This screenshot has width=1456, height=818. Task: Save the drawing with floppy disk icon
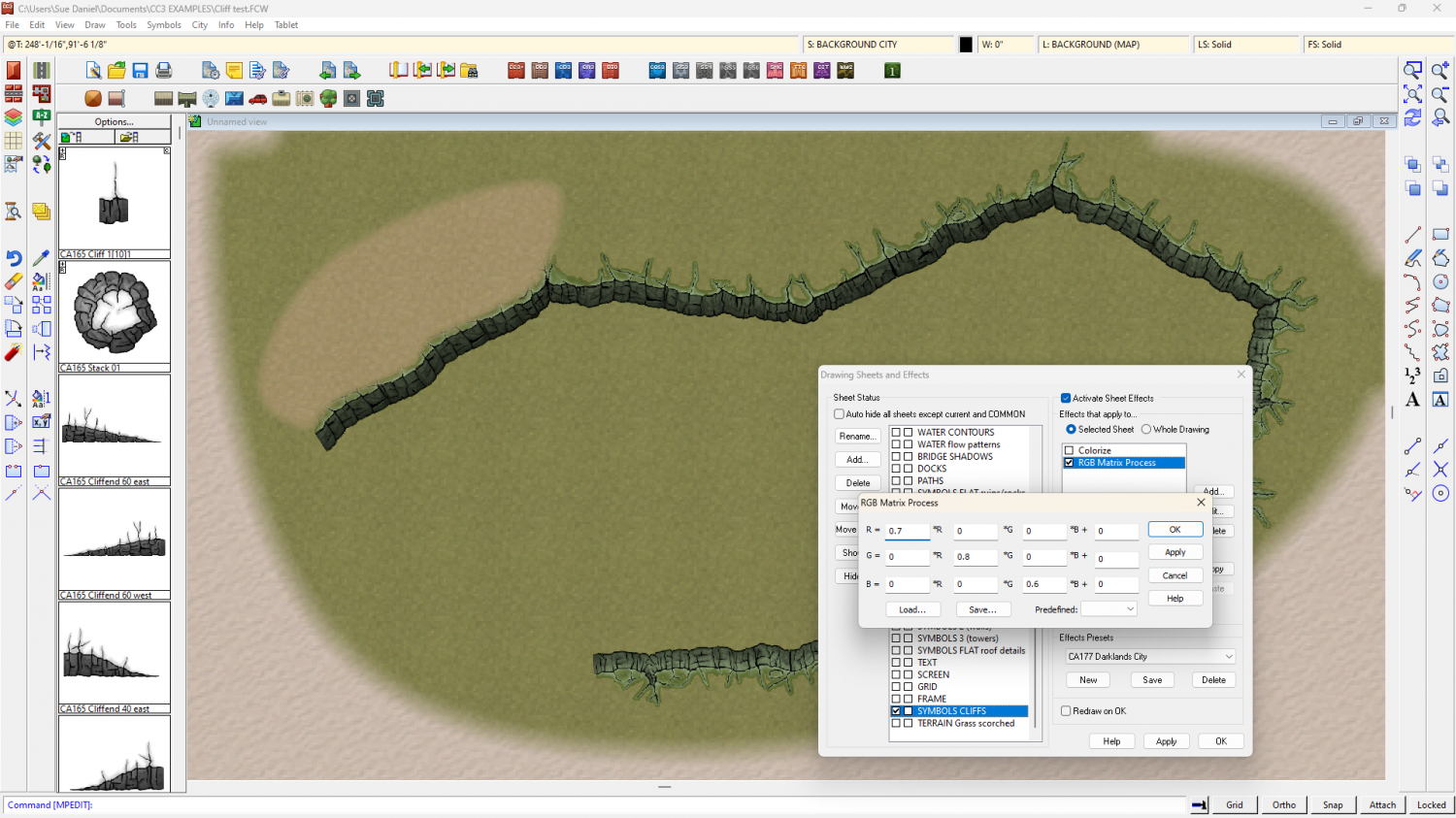tap(140, 71)
